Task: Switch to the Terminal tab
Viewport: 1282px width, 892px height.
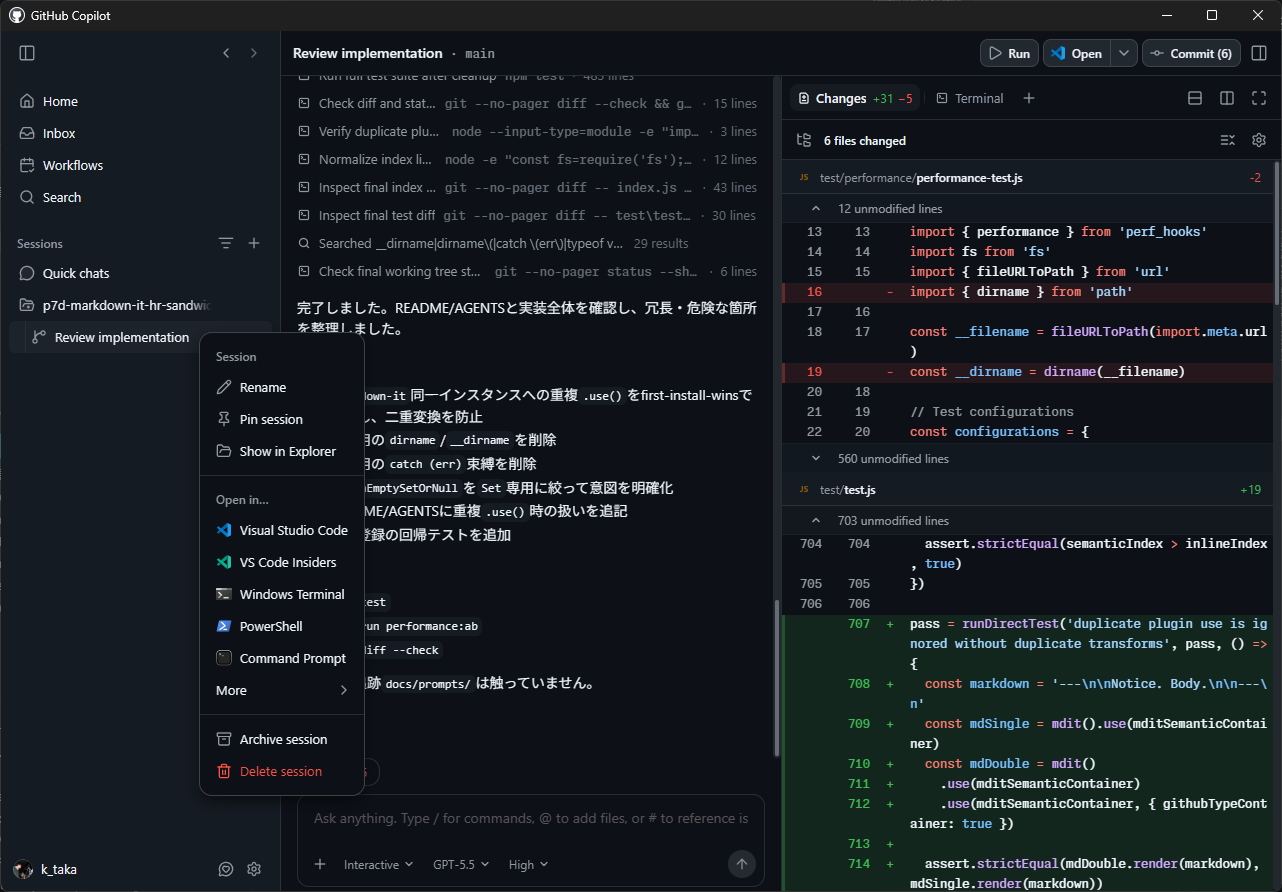Action: (x=969, y=98)
